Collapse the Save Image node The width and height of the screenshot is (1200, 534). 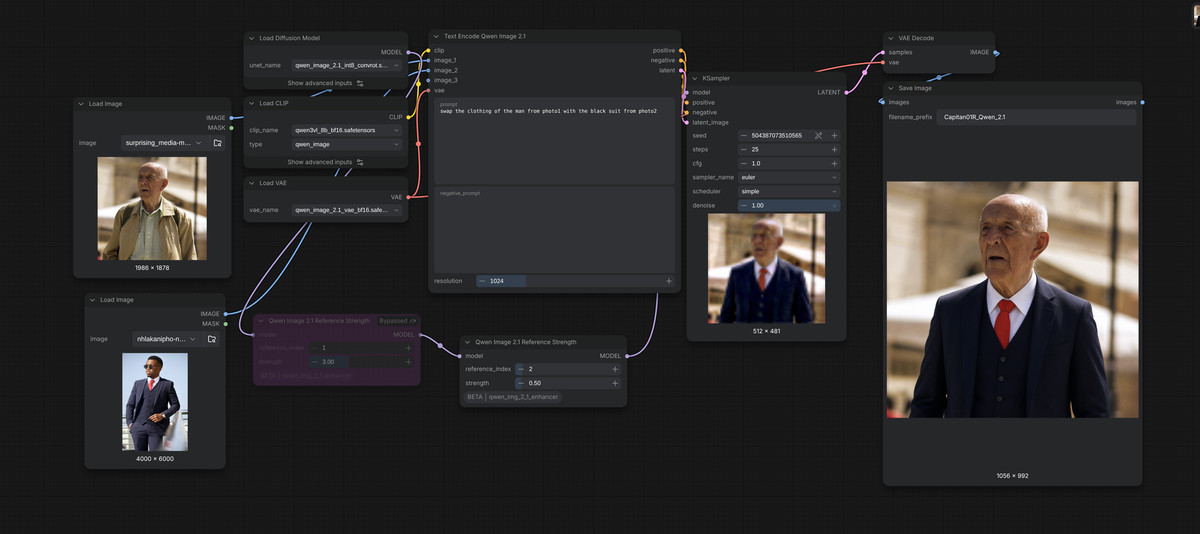point(890,88)
